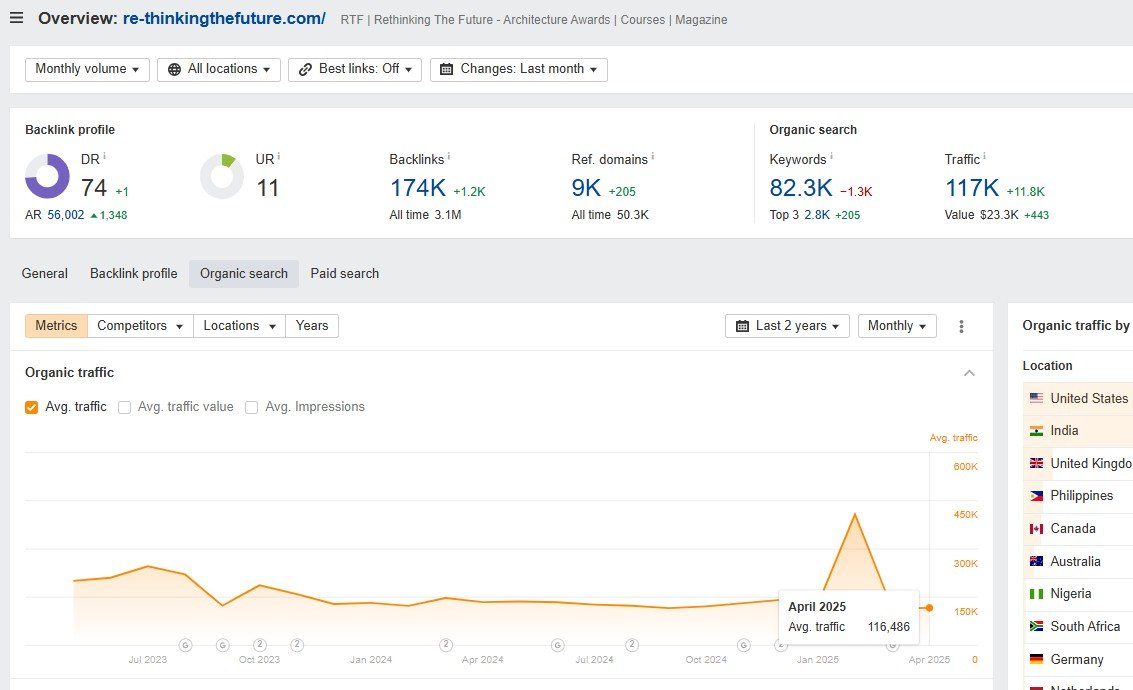
Task: Click the Germany flag icon
Action: pos(1036,660)
